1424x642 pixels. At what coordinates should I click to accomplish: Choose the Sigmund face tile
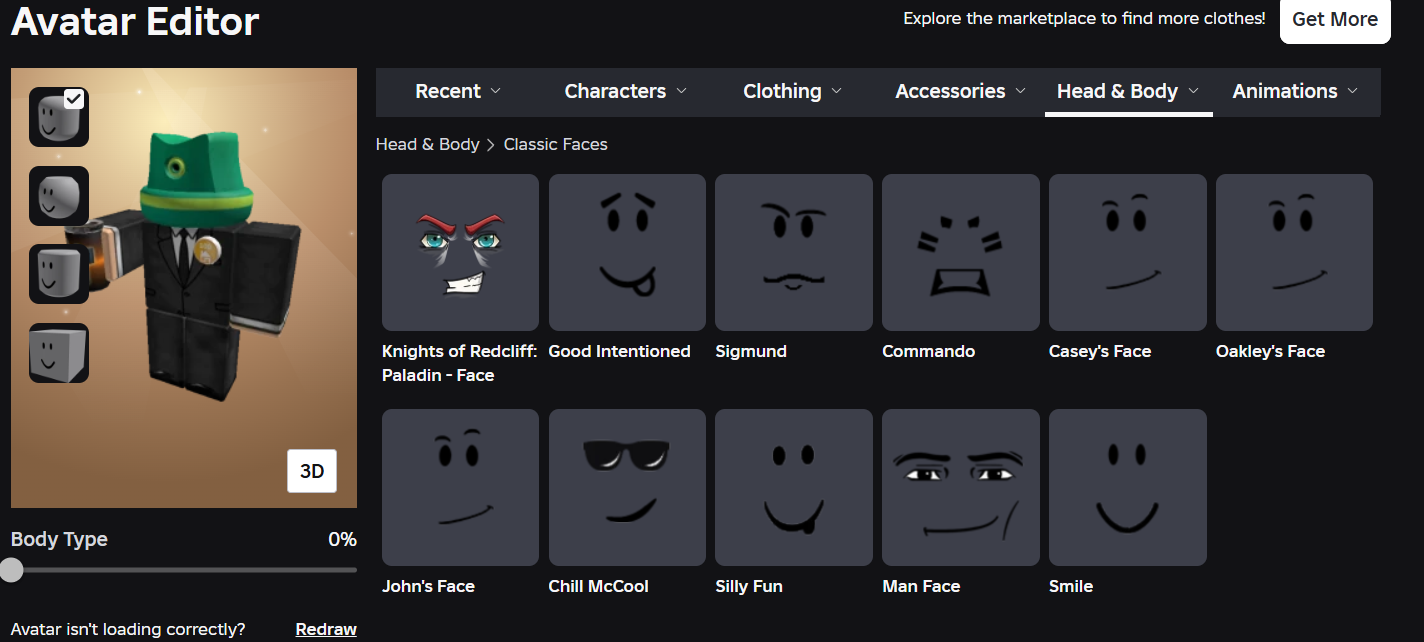click(x=794, y=252)
